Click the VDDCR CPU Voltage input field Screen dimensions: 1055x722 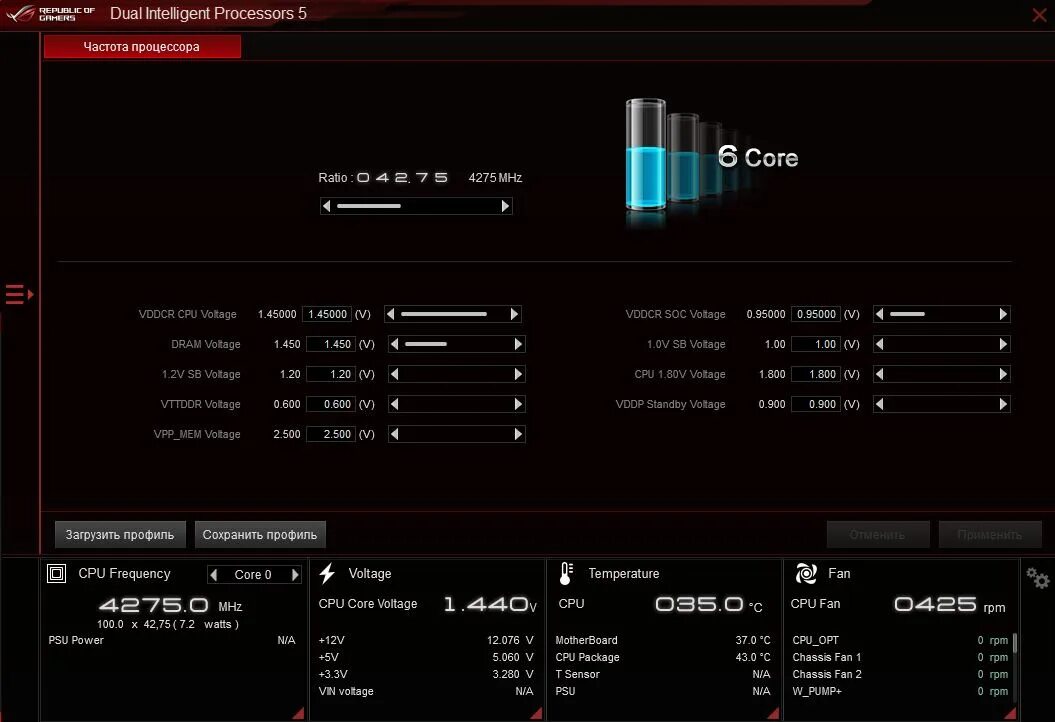point(327,313)
